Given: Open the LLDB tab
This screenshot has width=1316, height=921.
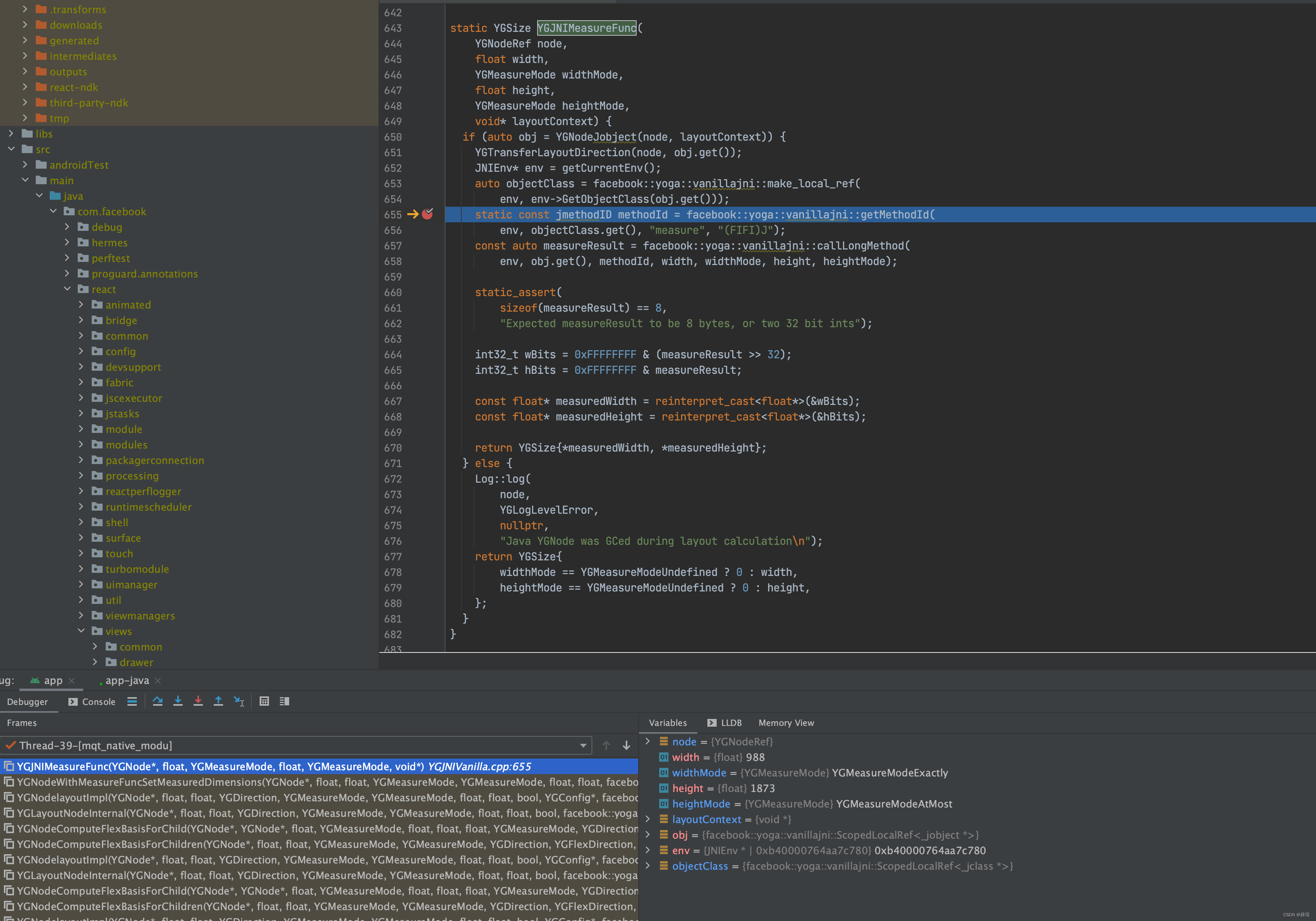Looking at the screenshot, I should click(724, 723).
